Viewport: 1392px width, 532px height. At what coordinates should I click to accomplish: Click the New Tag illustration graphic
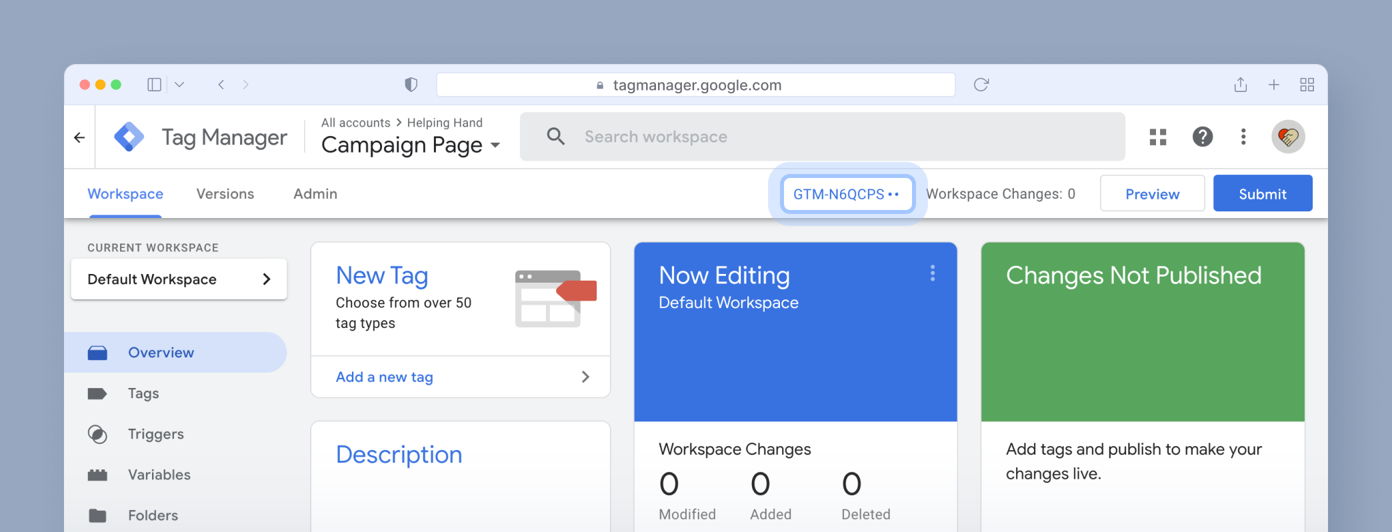click(555, 298)
